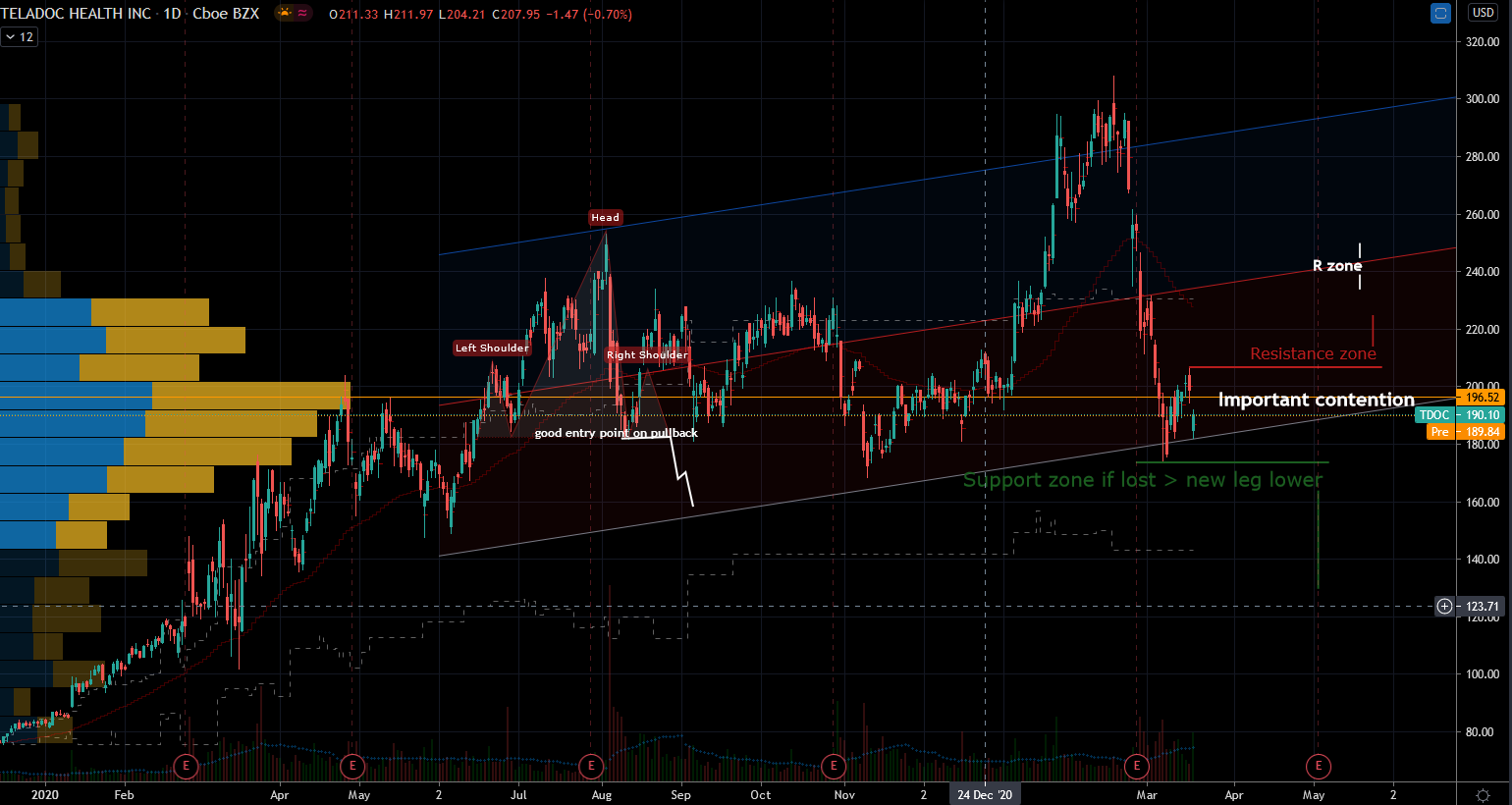Select the 'Important contention' annotation
The image size is (1512, 805).
pyautogui.click(x=1317, y=400)
